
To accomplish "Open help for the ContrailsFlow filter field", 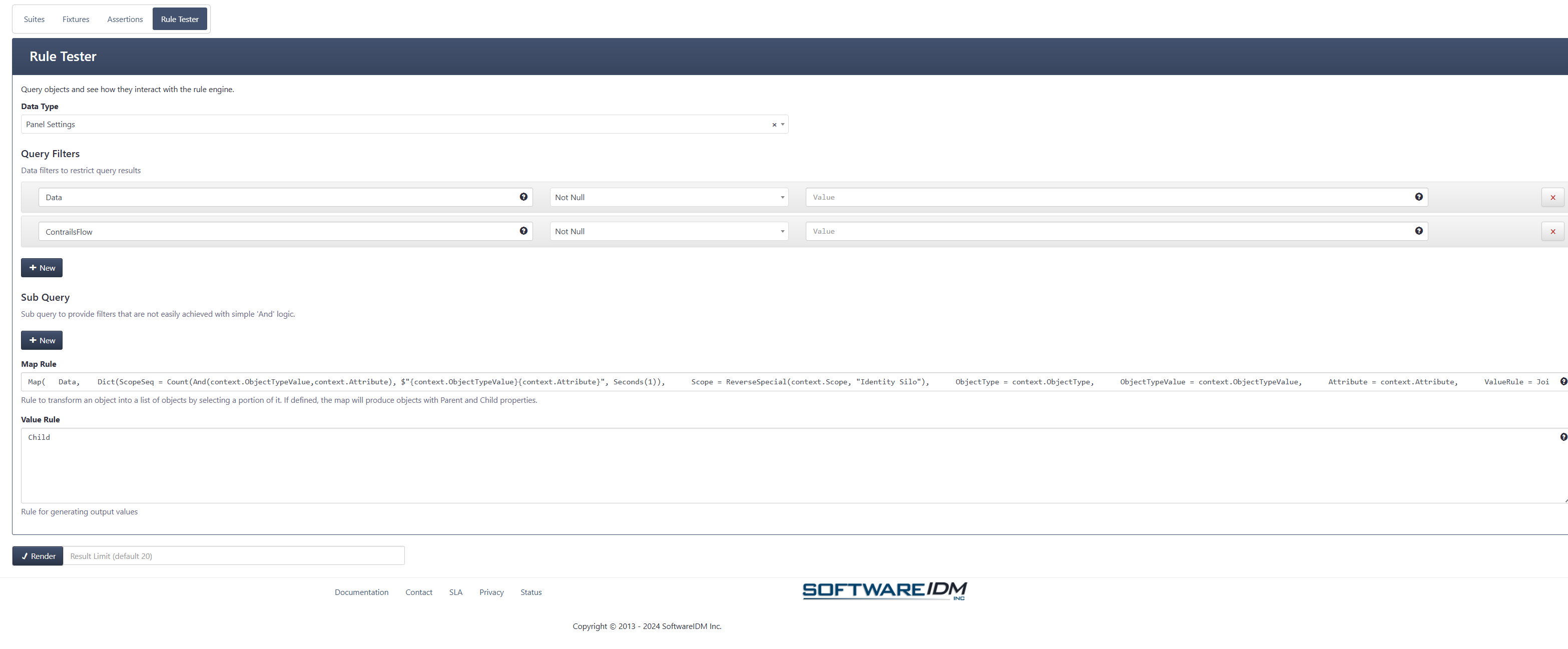I will [x=523, y=231].
